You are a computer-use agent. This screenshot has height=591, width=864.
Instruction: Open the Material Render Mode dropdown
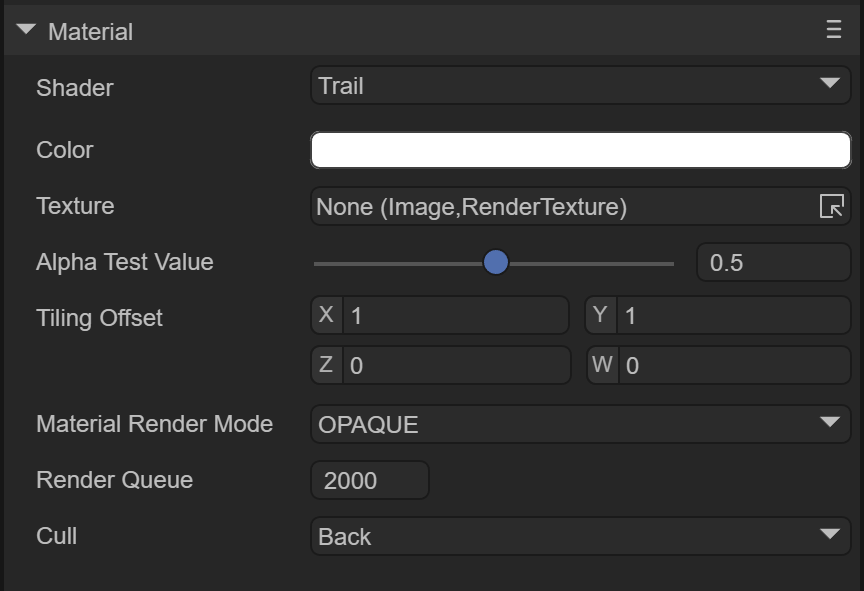580,424
